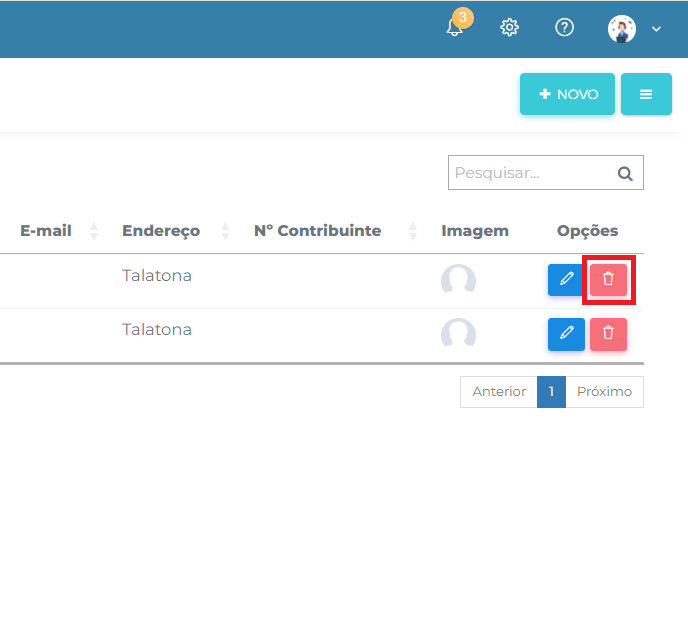This screenshot has height=632, width=688.
Task: Click the first row avatar placeholder image
Action: coord(458,279)
